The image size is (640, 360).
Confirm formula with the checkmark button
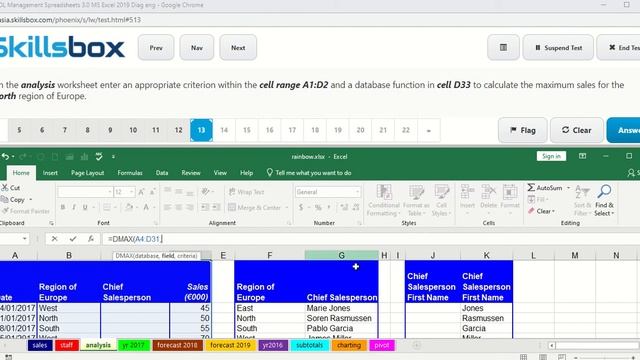[x=73, y=239]
